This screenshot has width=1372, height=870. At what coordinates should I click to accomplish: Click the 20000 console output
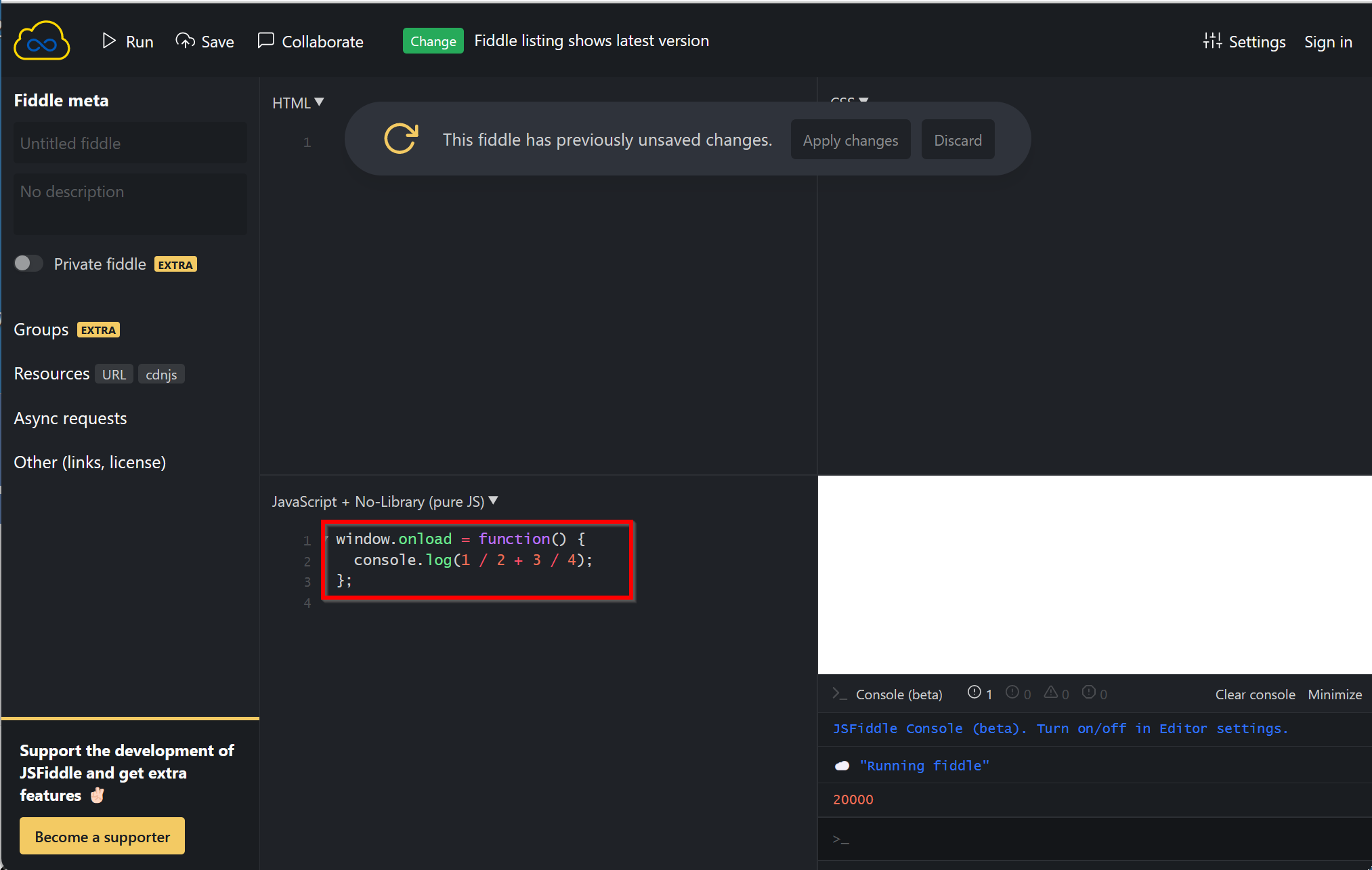pos(853,800)
